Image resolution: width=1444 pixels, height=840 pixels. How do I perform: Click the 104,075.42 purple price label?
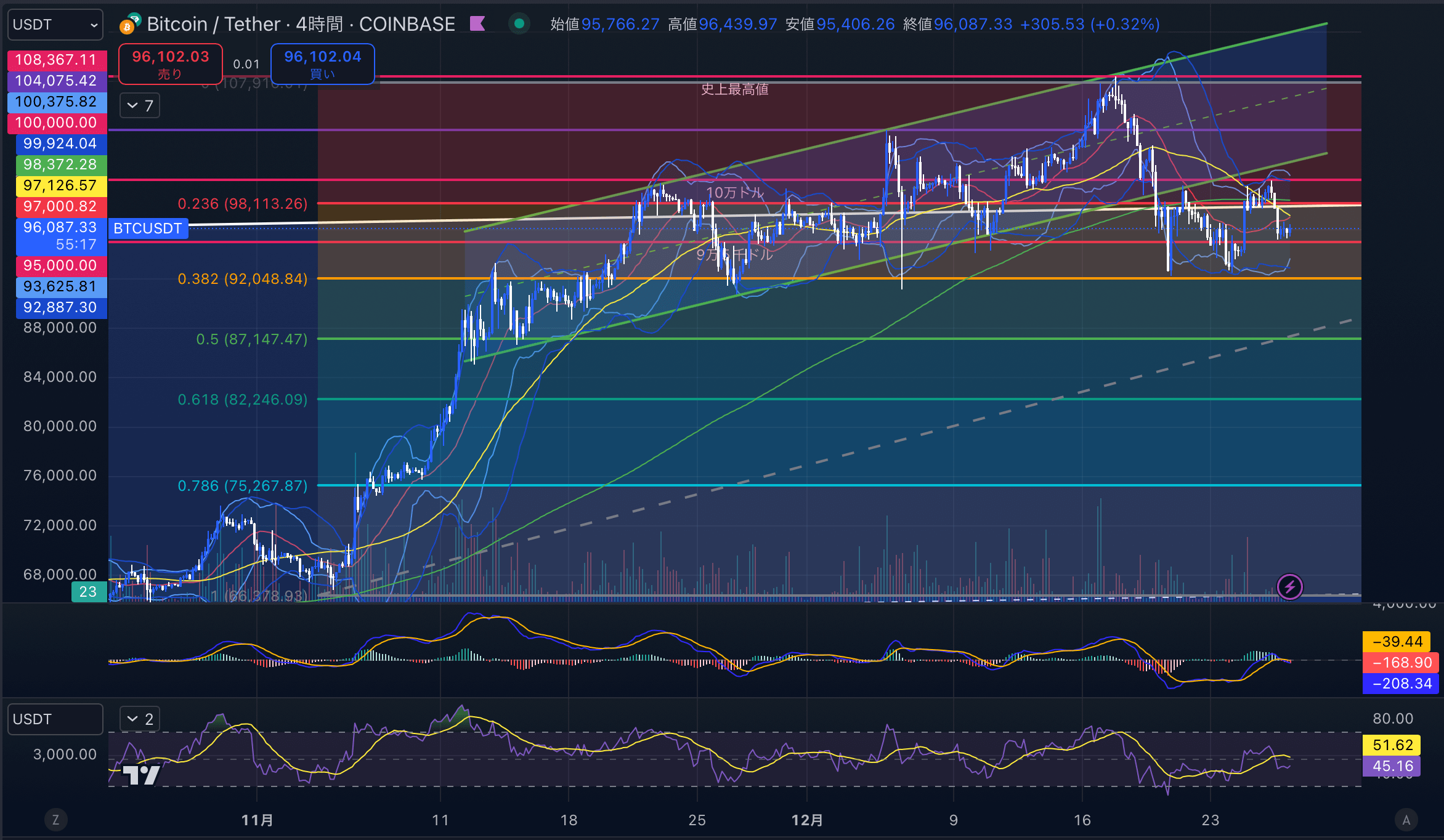coord(57,81)
